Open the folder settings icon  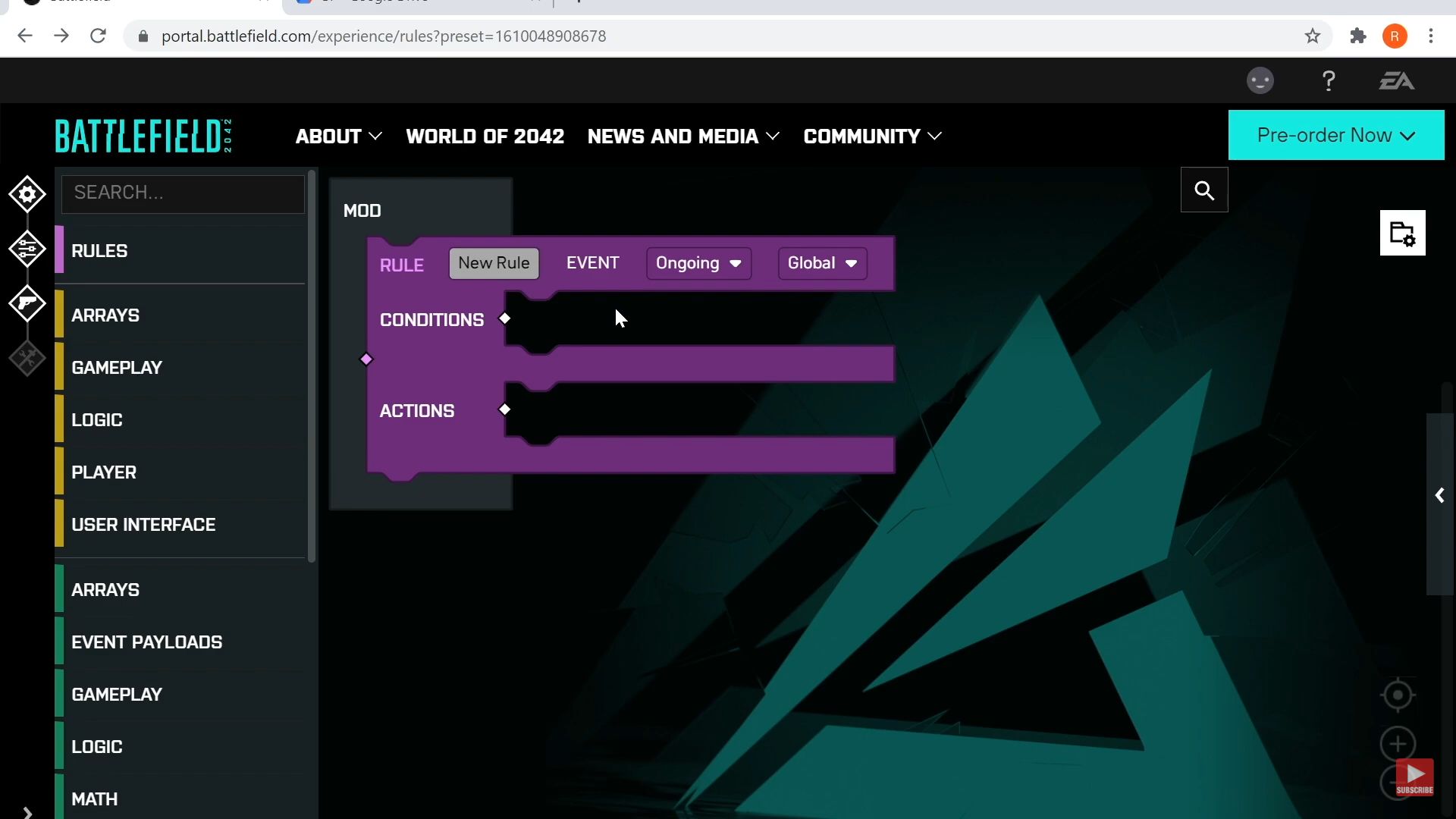point(1402,234)
